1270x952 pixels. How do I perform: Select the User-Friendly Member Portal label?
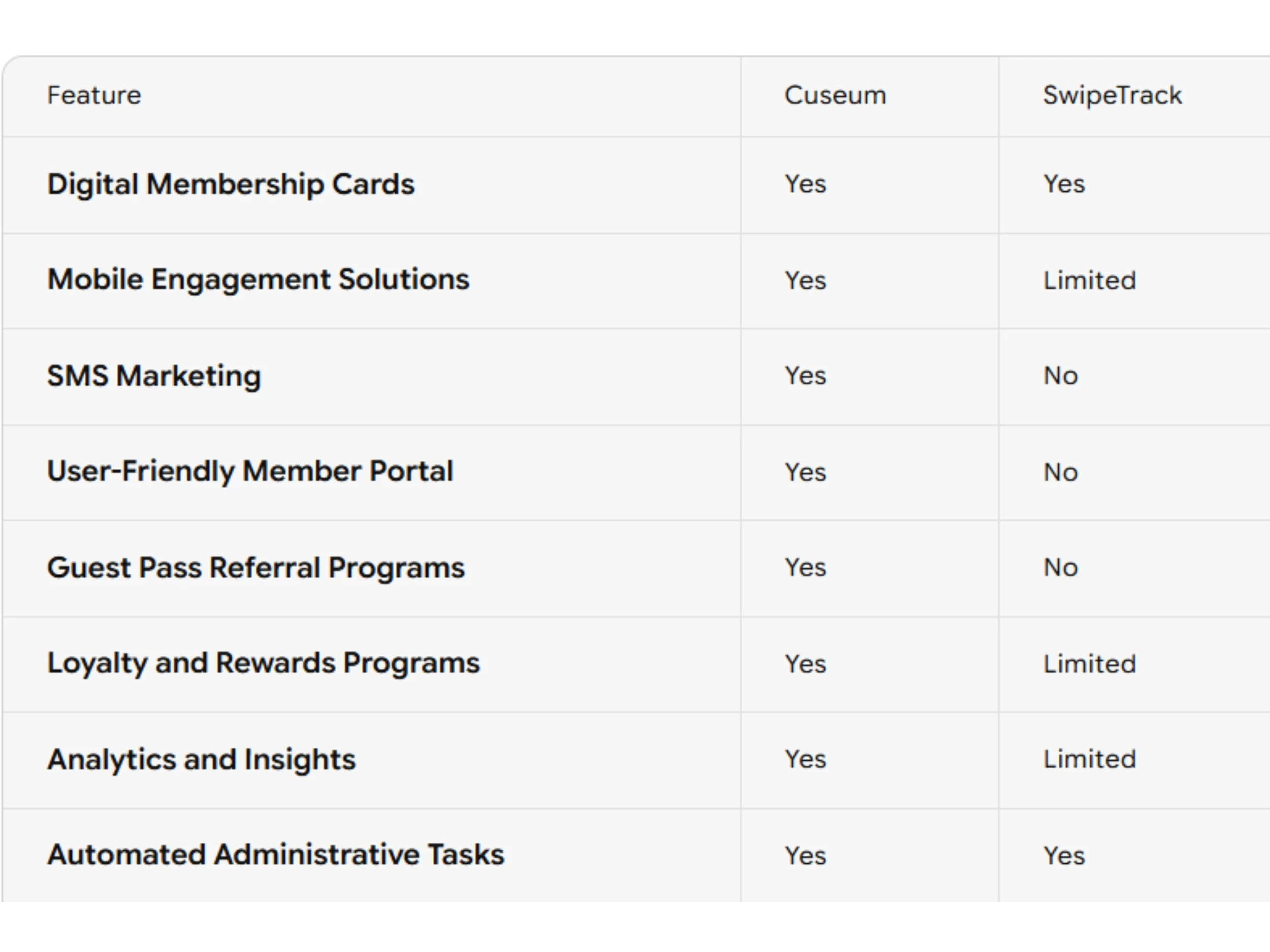pyautogui.click(x=250, y=471)
